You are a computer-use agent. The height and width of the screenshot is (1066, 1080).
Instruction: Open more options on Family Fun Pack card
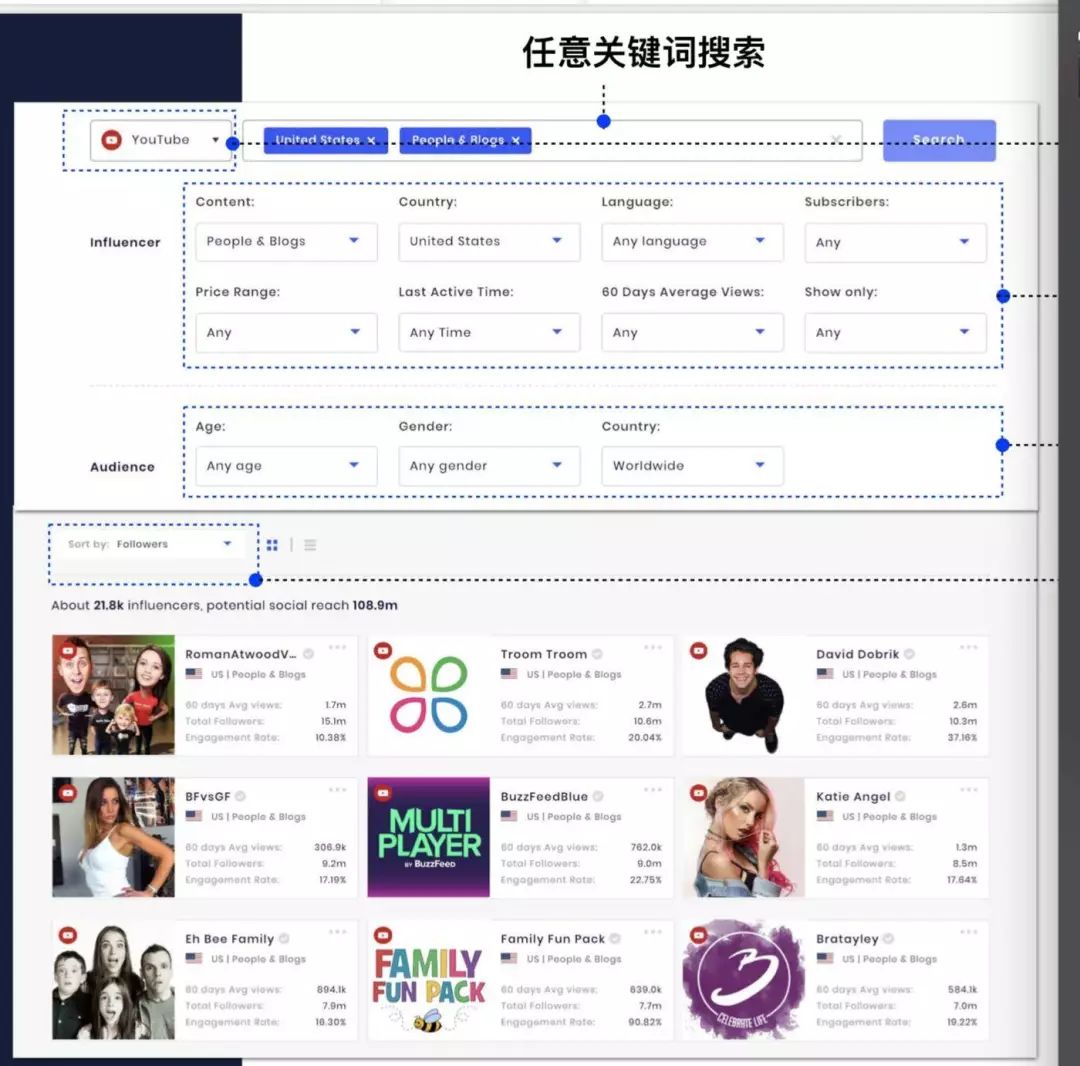pyautogui.click(x=653, y=932)
